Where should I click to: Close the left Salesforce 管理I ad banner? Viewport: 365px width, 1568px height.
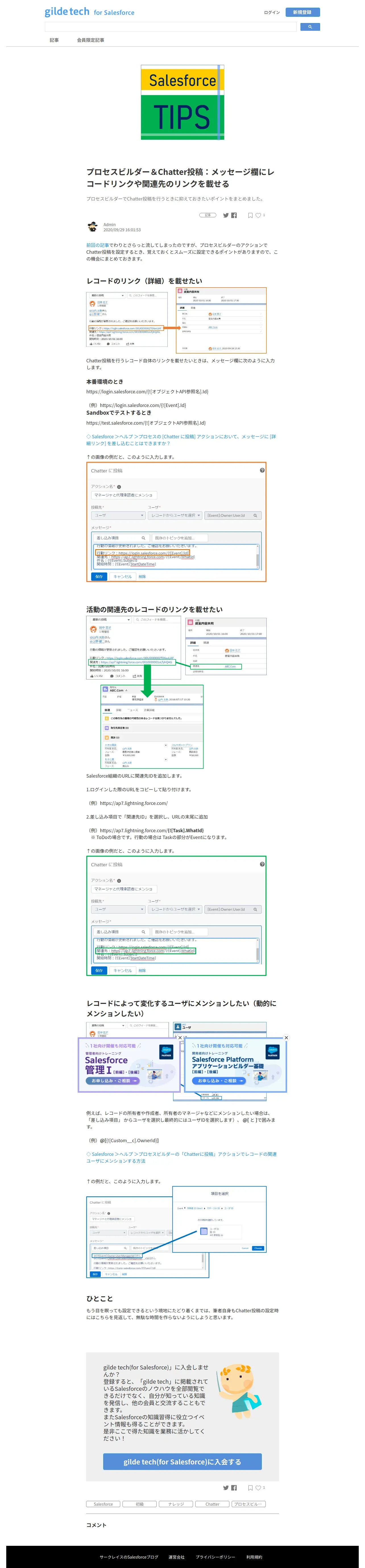point(180,1038)
